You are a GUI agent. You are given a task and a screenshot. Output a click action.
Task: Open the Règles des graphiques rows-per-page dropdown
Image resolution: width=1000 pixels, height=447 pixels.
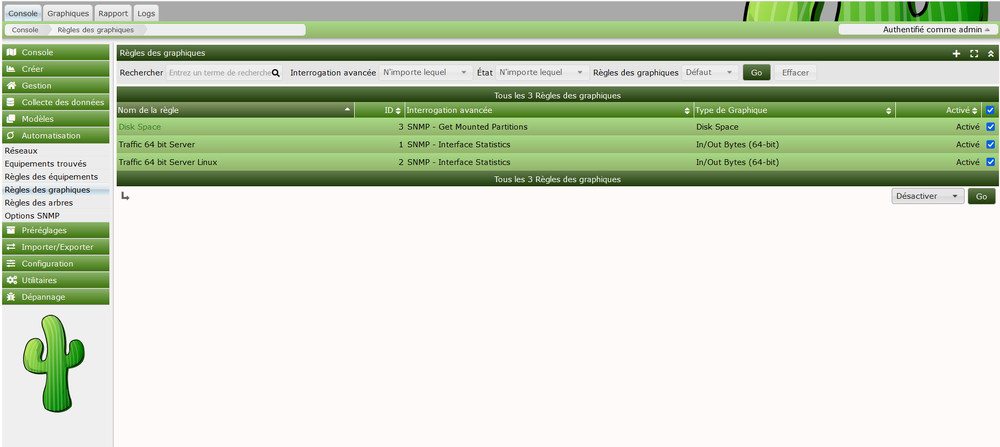[x=710, y=73]
